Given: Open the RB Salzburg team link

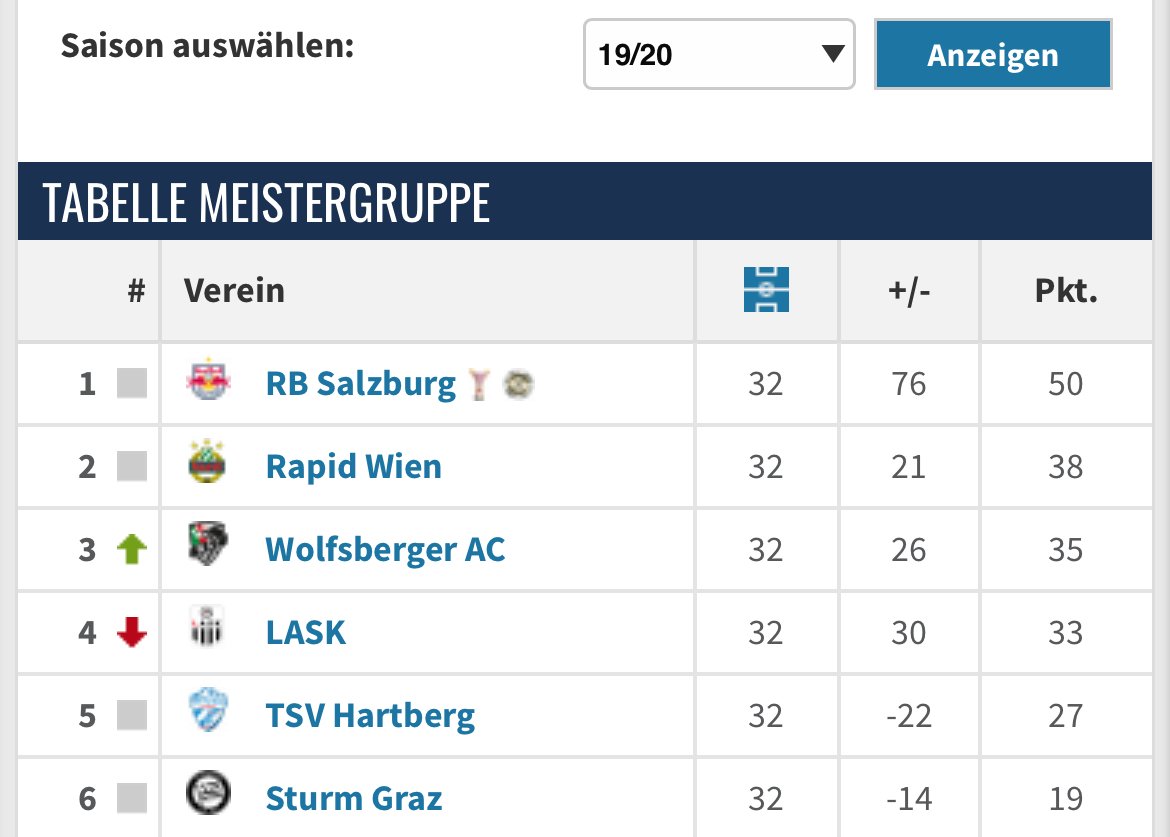Looking at the screenshot, I should click(x=360, y=384).
